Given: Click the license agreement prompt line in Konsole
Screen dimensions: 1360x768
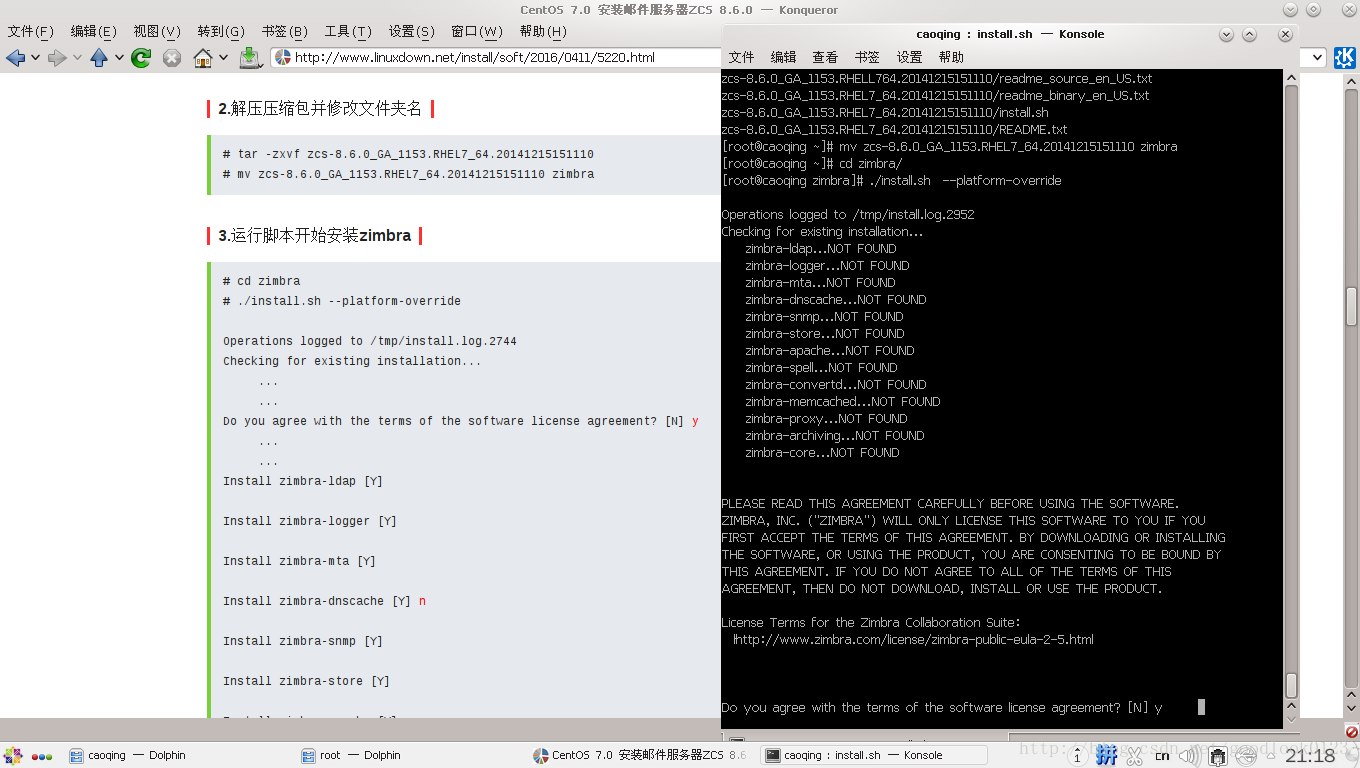Looking at the screenshot, I should tap(941, 707).
